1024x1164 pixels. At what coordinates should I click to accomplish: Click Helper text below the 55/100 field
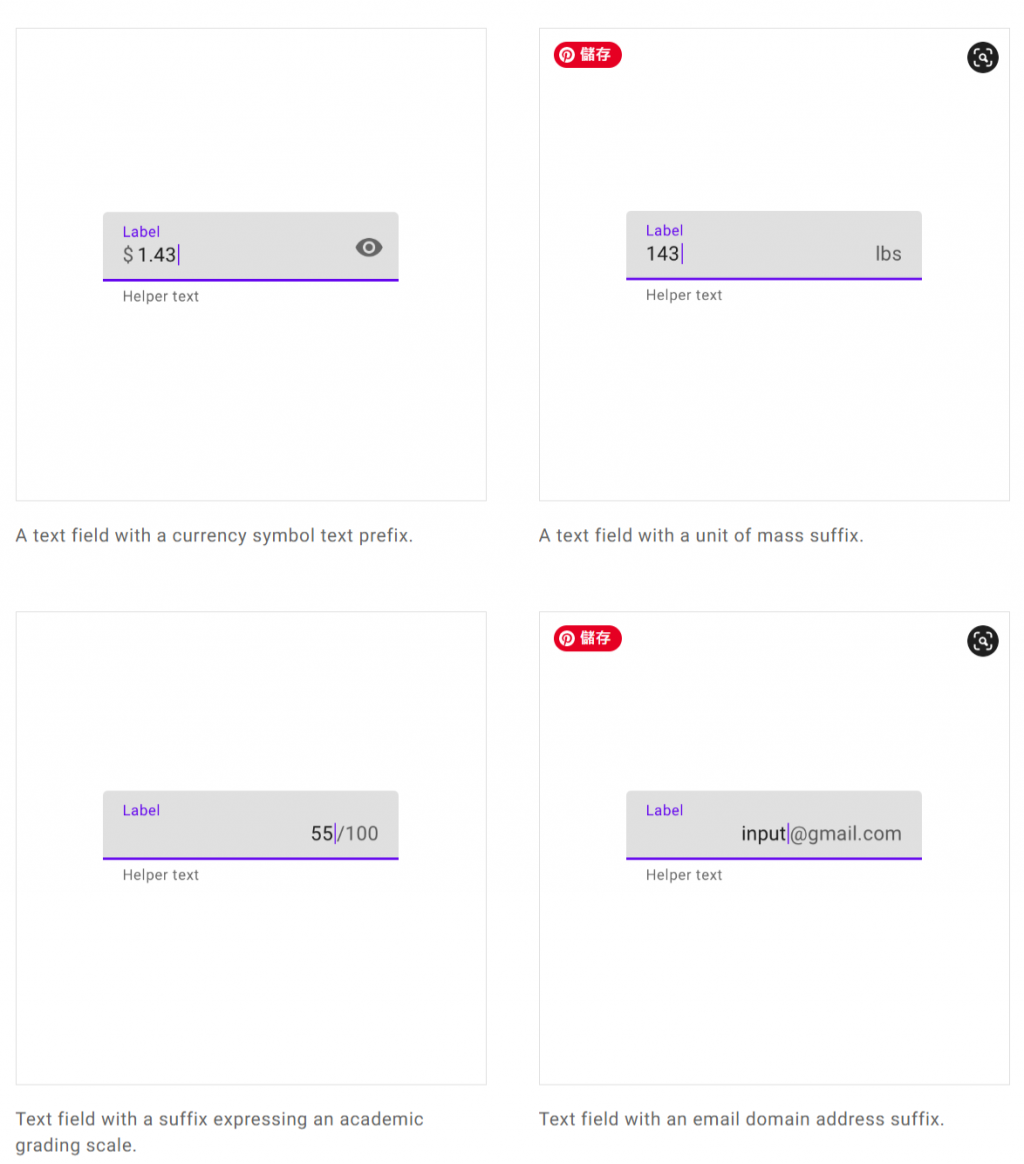click(161, 875)
